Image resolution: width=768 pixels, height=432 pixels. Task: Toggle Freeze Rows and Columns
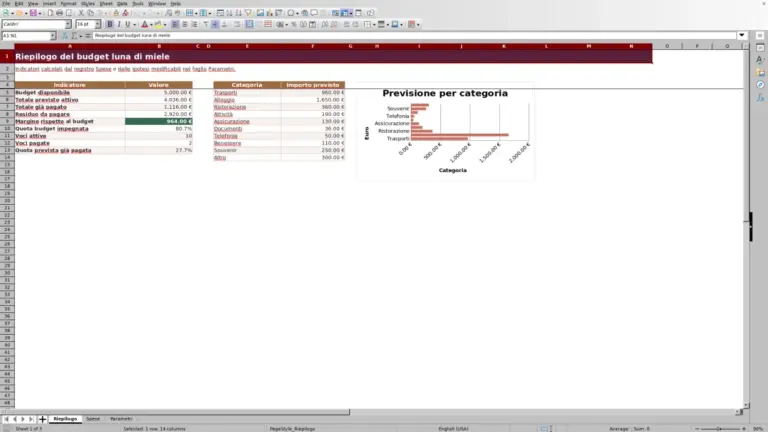click(x=345, y=13)
